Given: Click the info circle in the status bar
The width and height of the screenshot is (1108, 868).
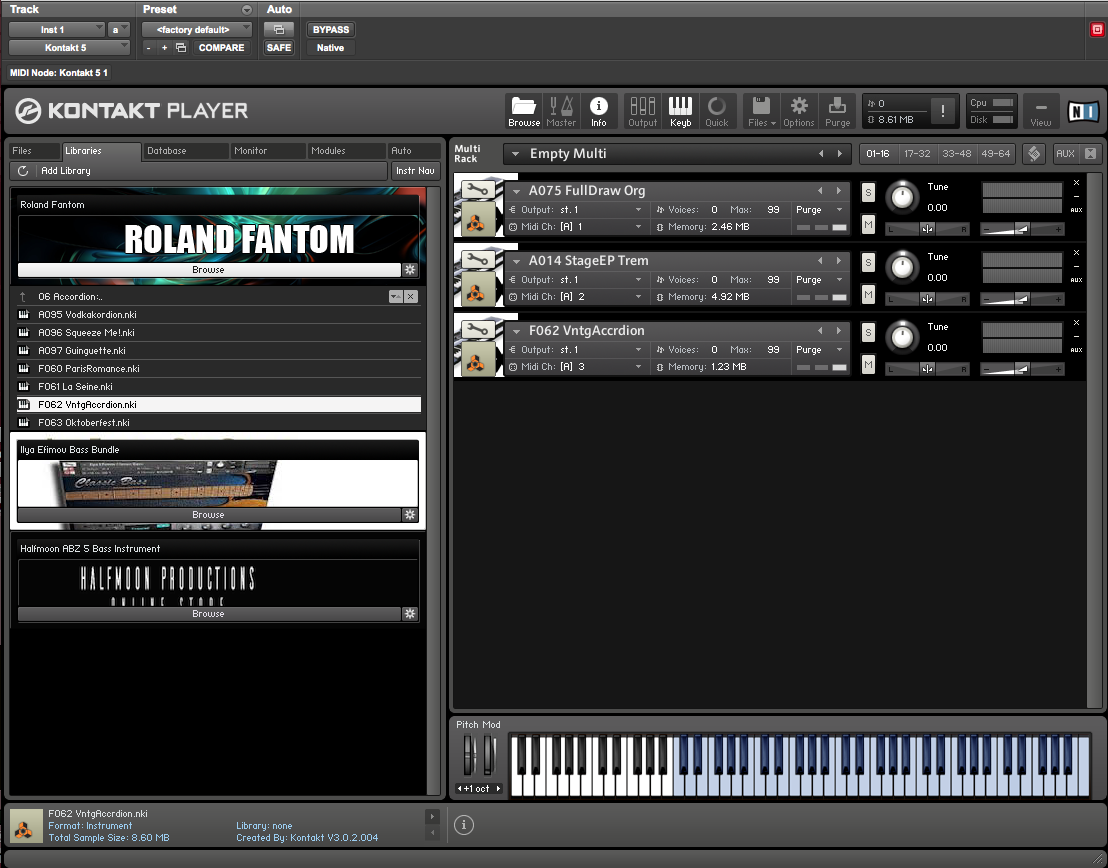Looking at the screenshot, I should 464,824.
